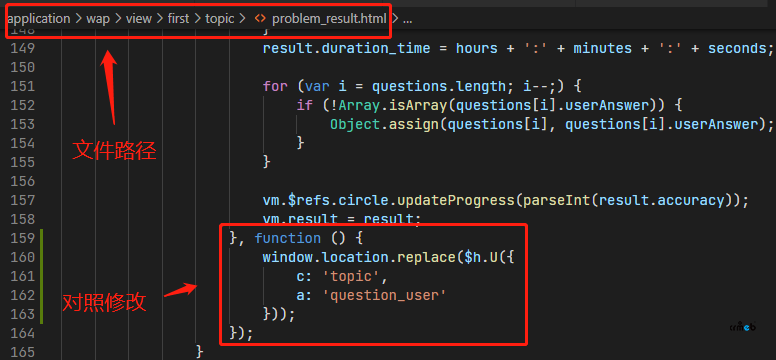Image resolution: width=776 pixels, height=360 pixels.
Task: Select 'topic' breadcrumb folder
Action: click(x=220, y=19)
